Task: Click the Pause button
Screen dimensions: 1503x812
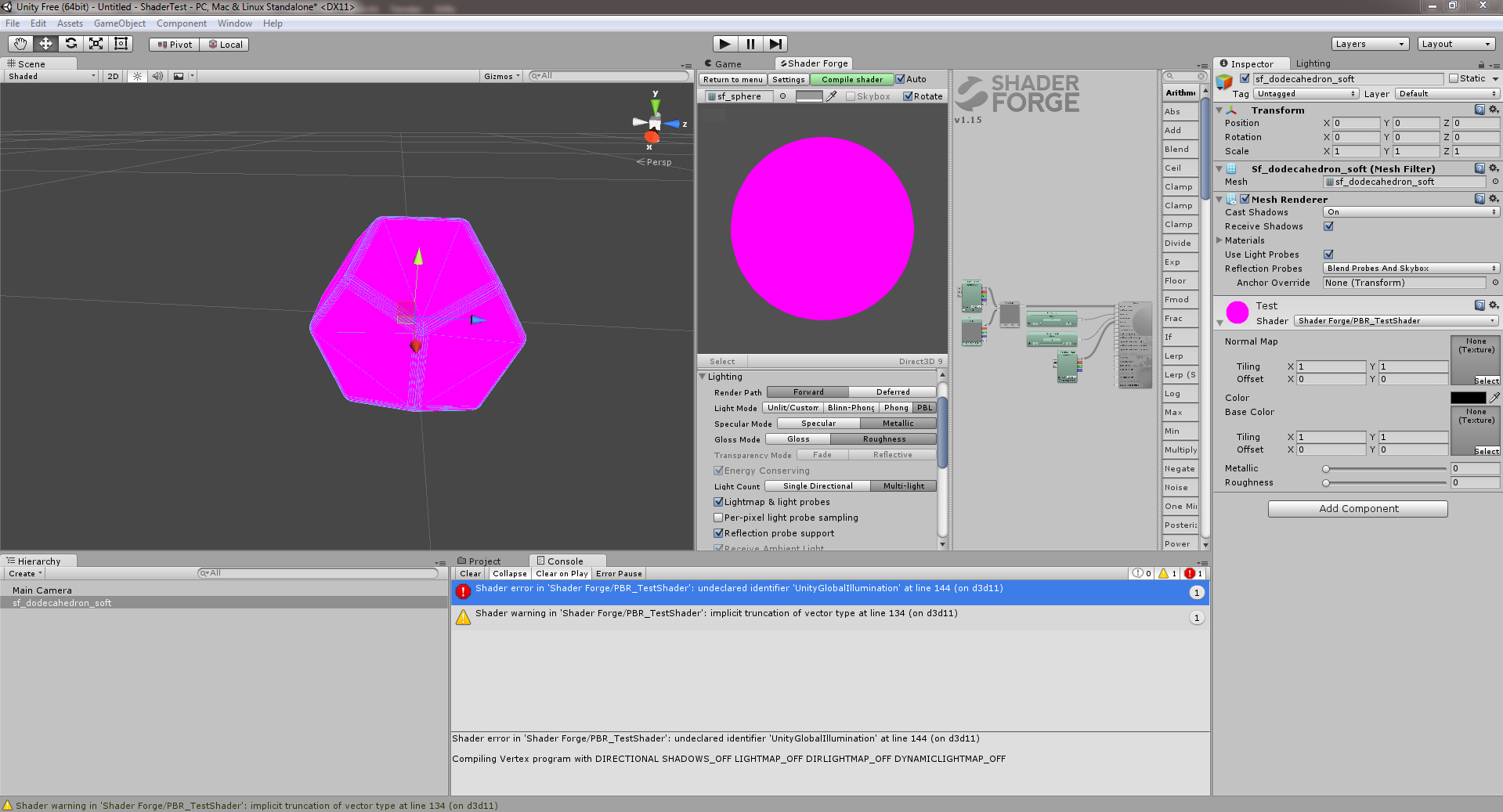Action: [750, 44]
